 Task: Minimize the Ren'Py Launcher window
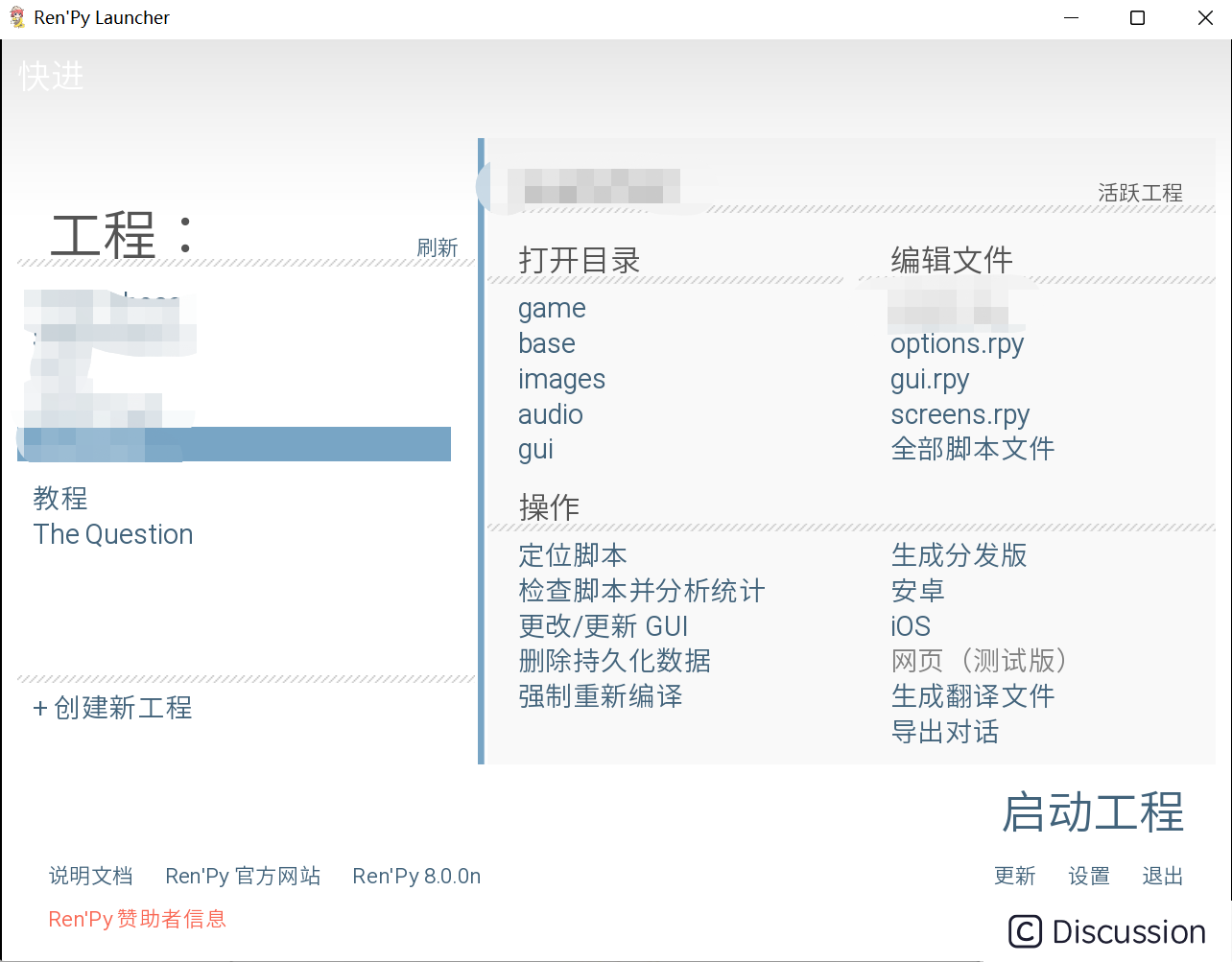[1072, 17]
